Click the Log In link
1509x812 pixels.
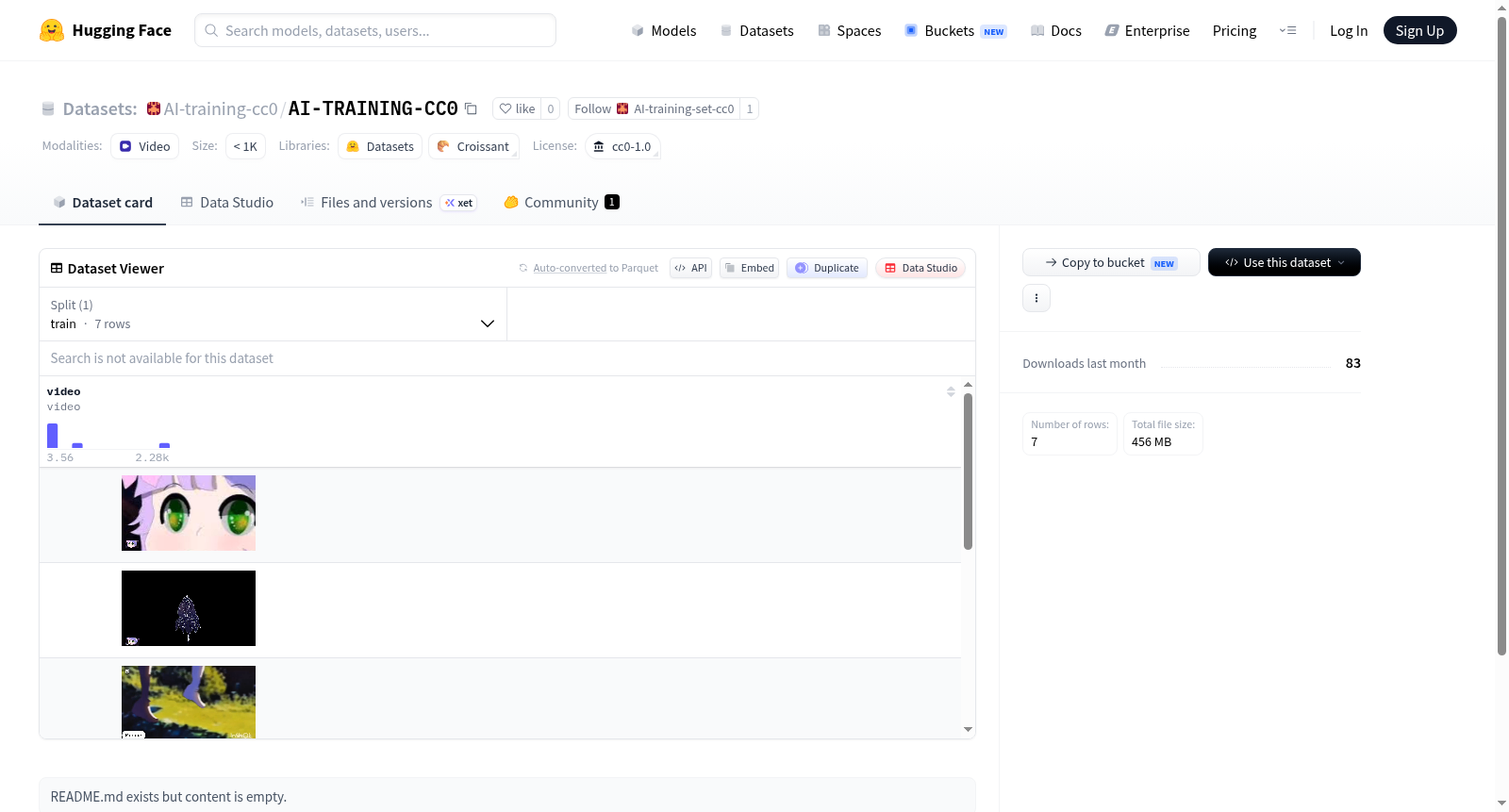coord(1349,30)
